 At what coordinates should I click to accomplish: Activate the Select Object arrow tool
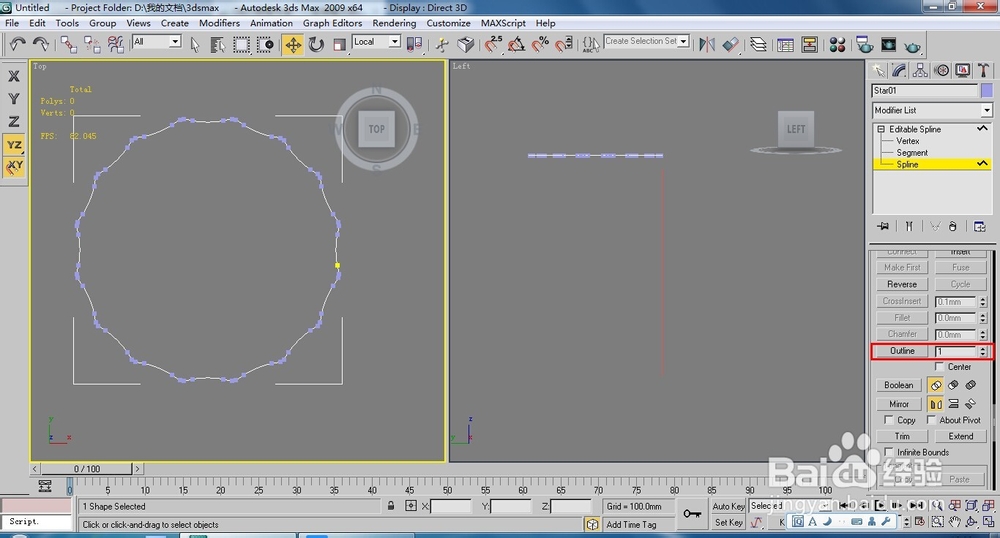pyautogui.click(x=195, y=45)
